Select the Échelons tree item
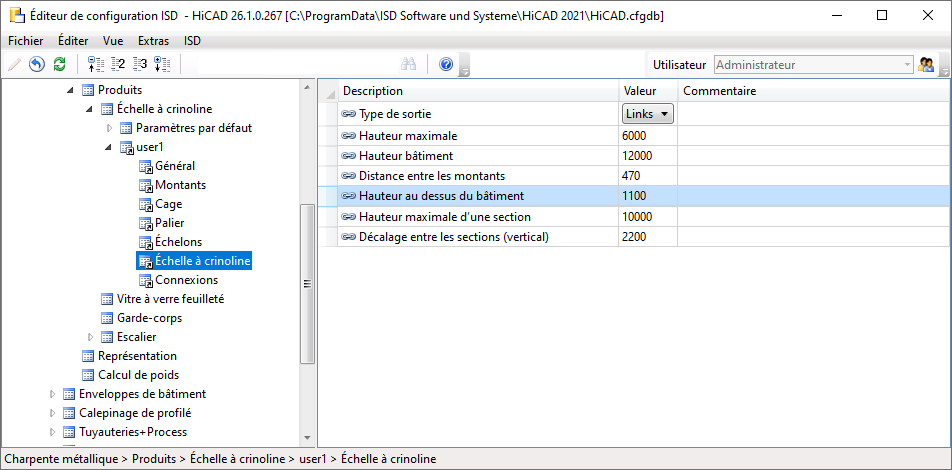952x470 pixels. coord(178,242)
